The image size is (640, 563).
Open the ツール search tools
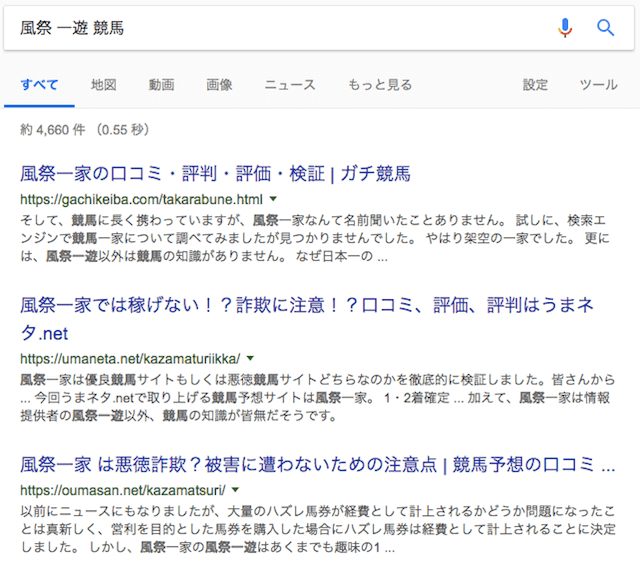pos(598,85)
